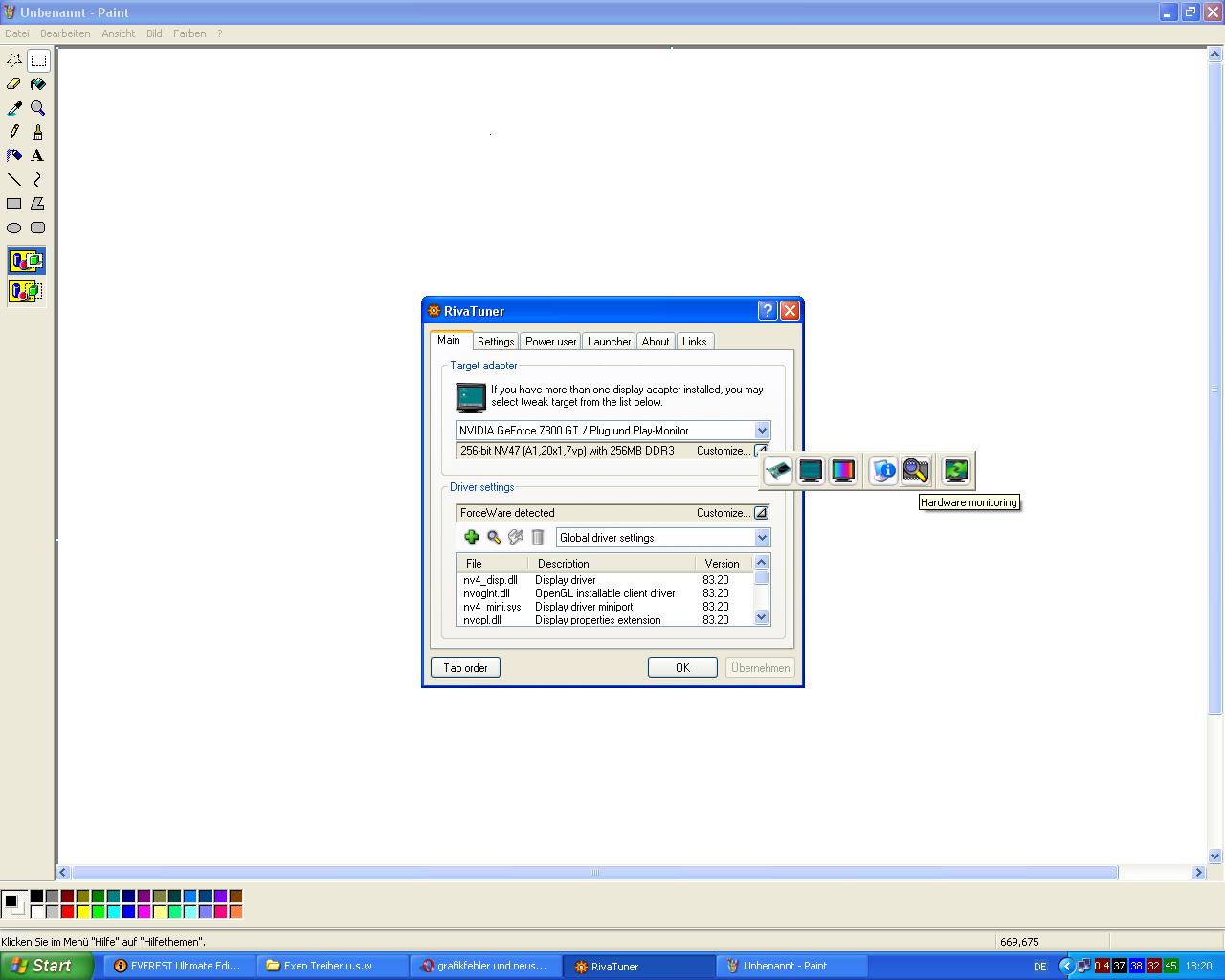Viewport: 1225px width, 980px height.
Task: Select the Airbrush spray tool
Action: 14,156
